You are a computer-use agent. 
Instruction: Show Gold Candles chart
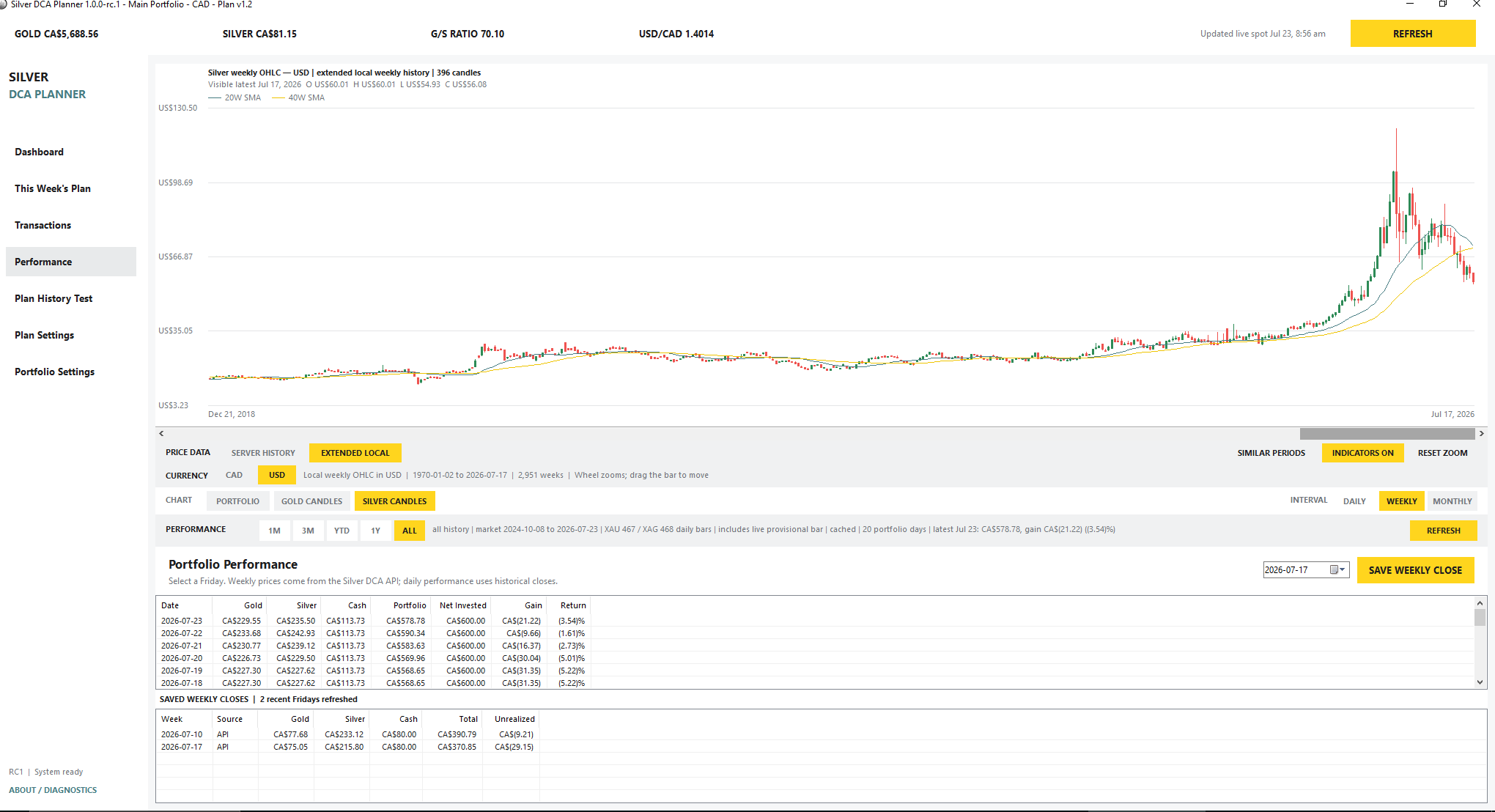pos(311,501)
